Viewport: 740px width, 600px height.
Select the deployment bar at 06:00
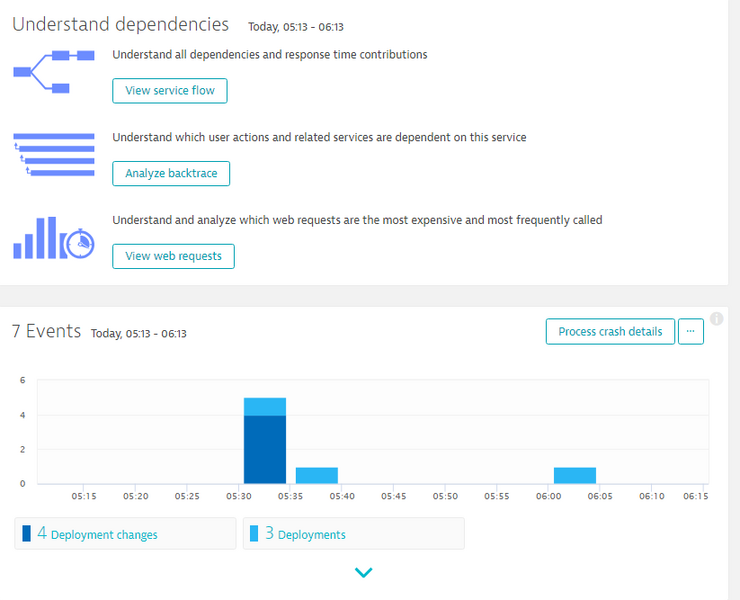575,475
